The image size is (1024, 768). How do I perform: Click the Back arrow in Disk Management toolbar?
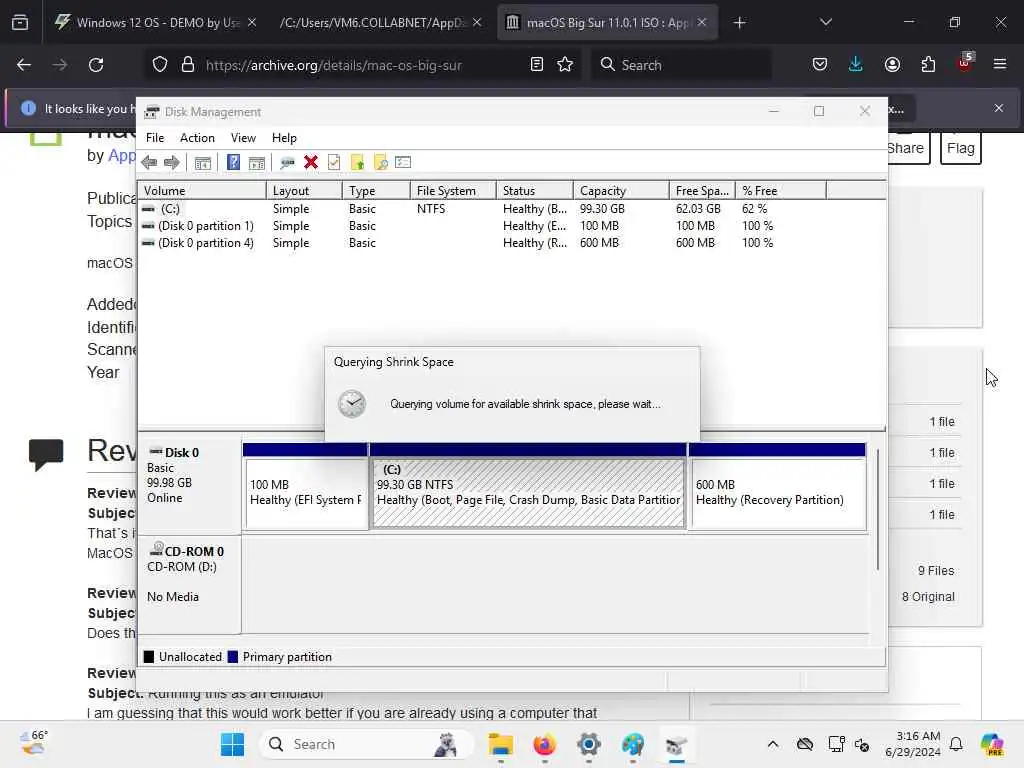pos(149,163)
